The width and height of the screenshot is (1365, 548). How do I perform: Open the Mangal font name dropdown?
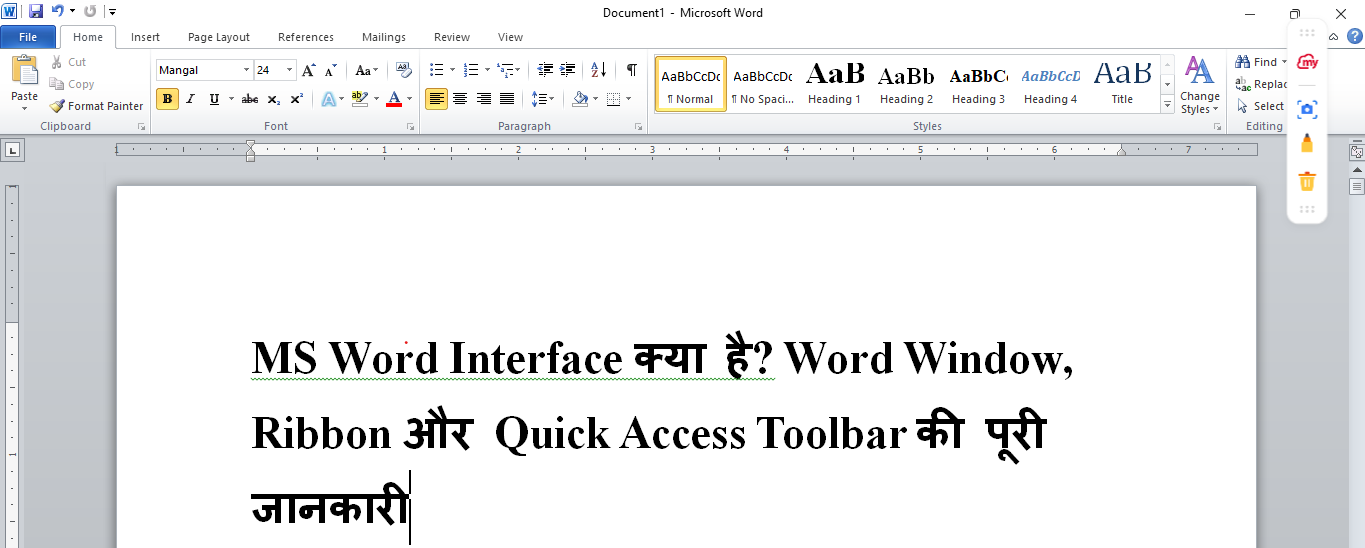tap(246, 70)
